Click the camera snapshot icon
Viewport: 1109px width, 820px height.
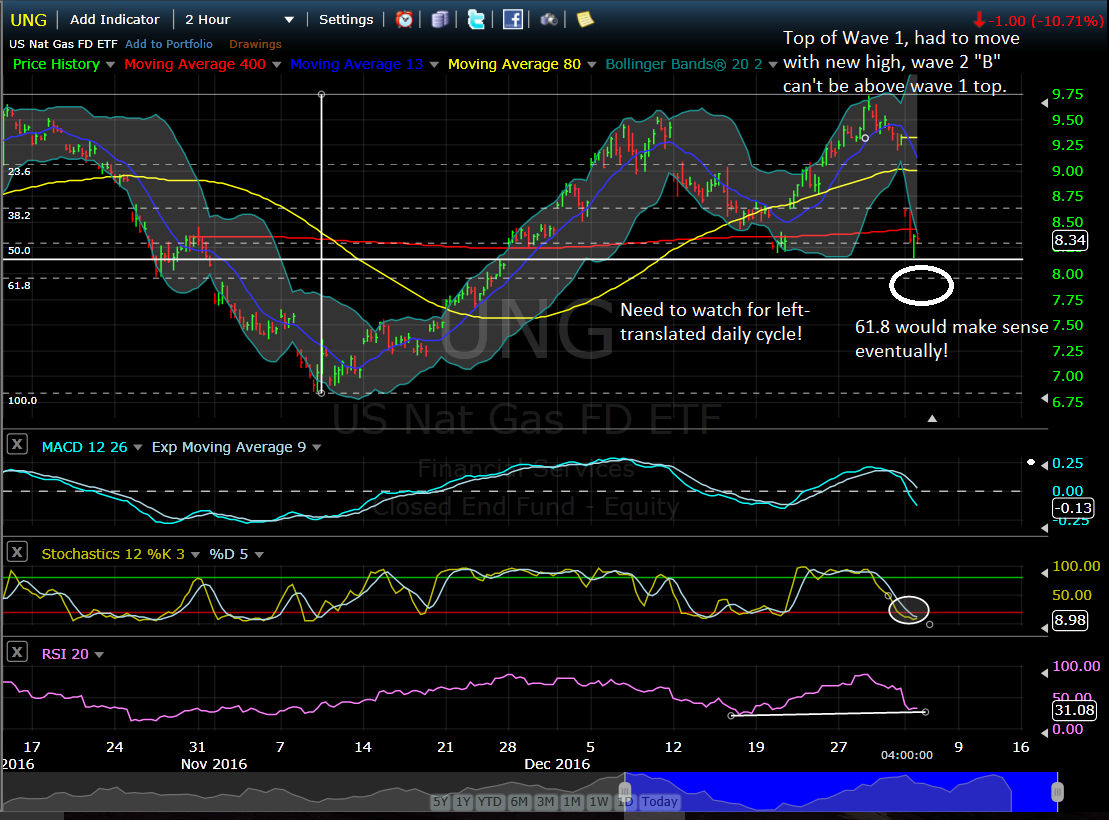548,19
